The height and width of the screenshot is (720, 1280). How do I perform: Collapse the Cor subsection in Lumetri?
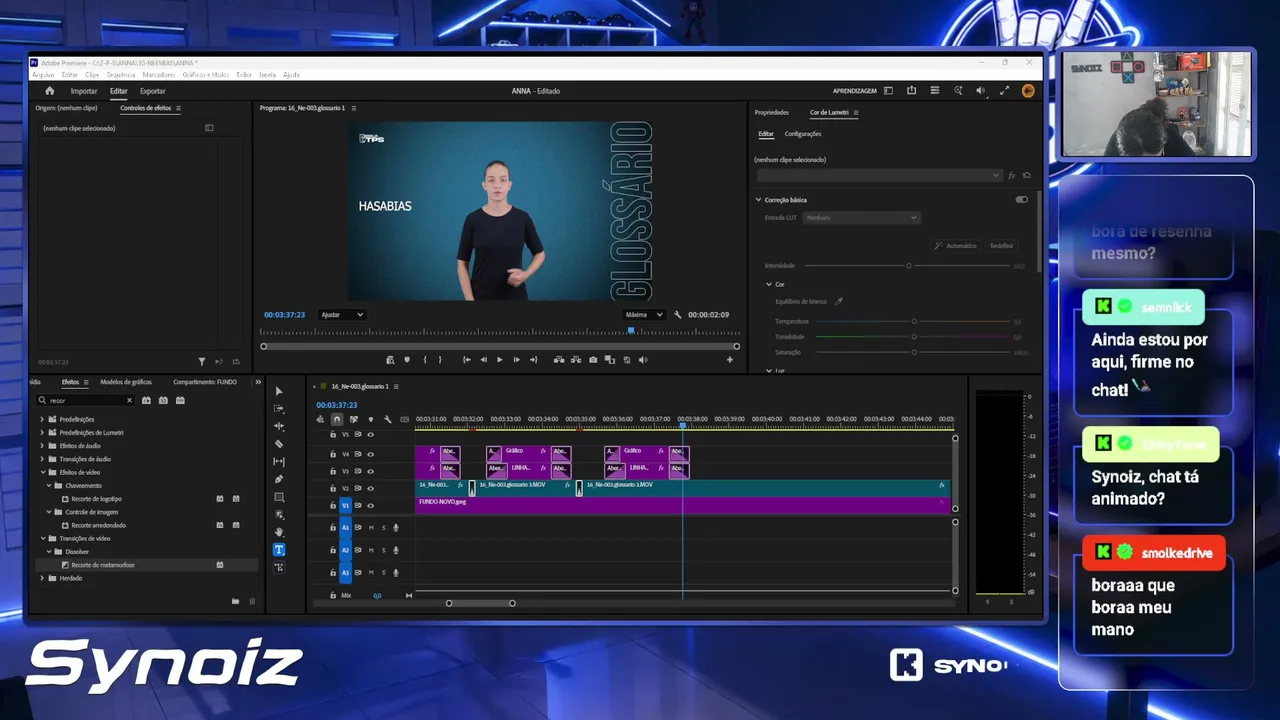point(769,284)
